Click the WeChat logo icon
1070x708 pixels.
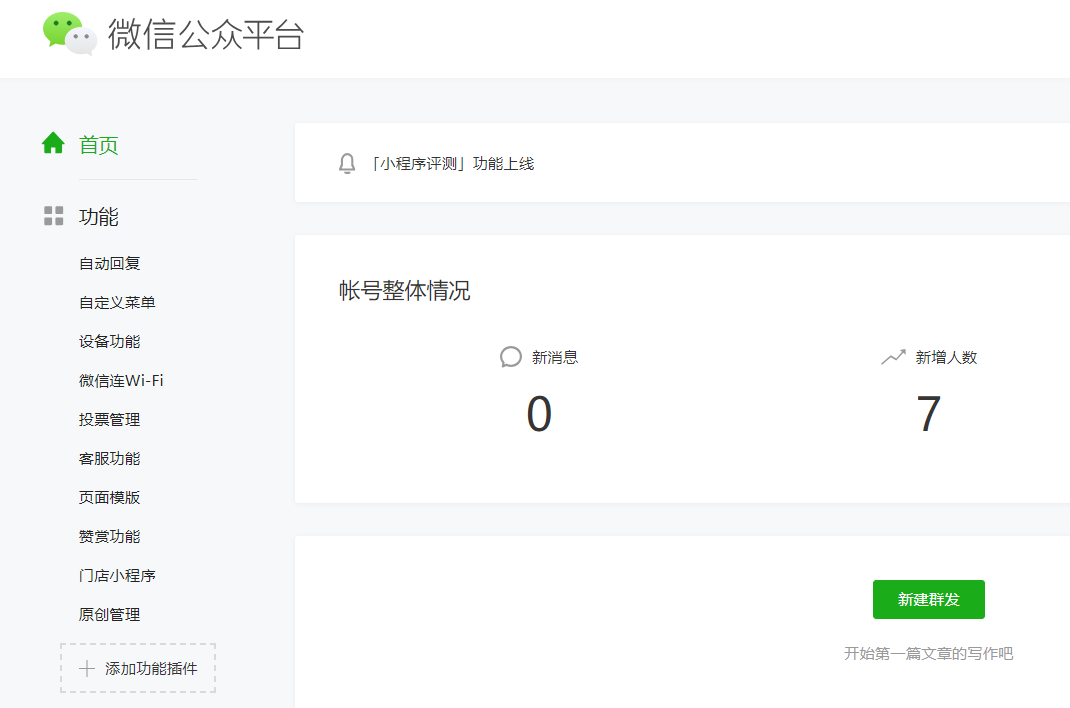(69, 33)
